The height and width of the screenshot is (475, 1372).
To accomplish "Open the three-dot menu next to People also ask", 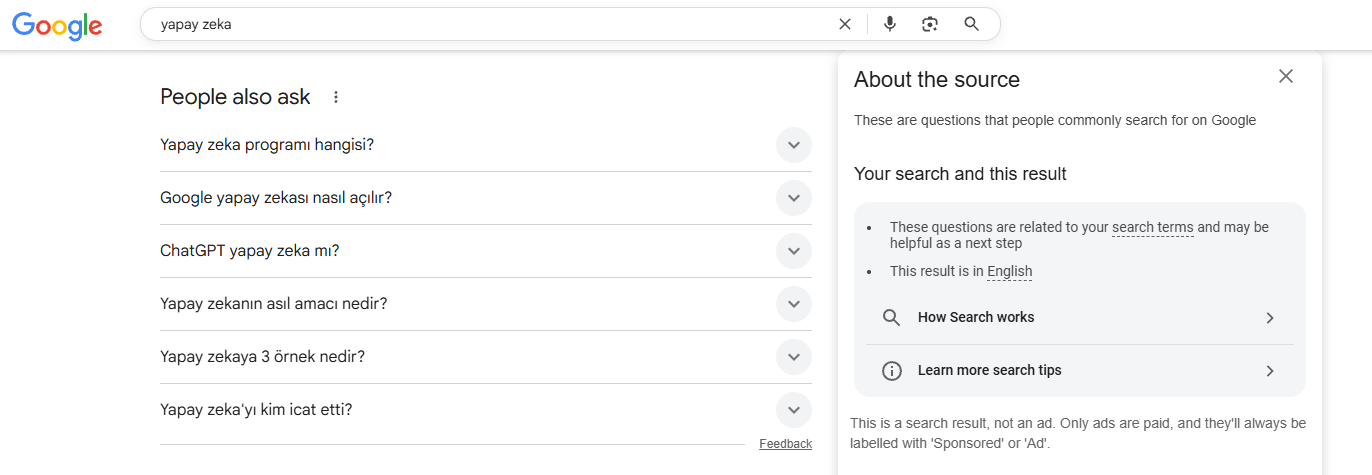I will (x=336, y=97).
